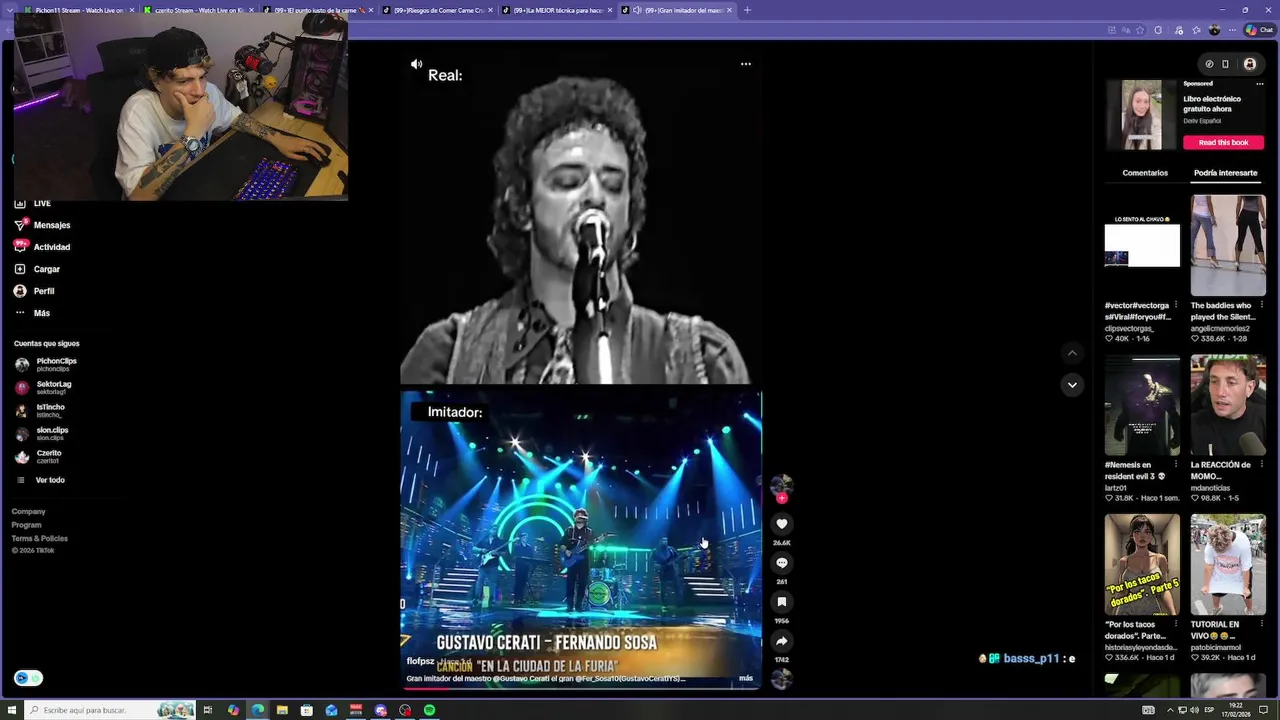Open options for #Nemesis suggestion

pyautogui.click(x=1176, y=465)
